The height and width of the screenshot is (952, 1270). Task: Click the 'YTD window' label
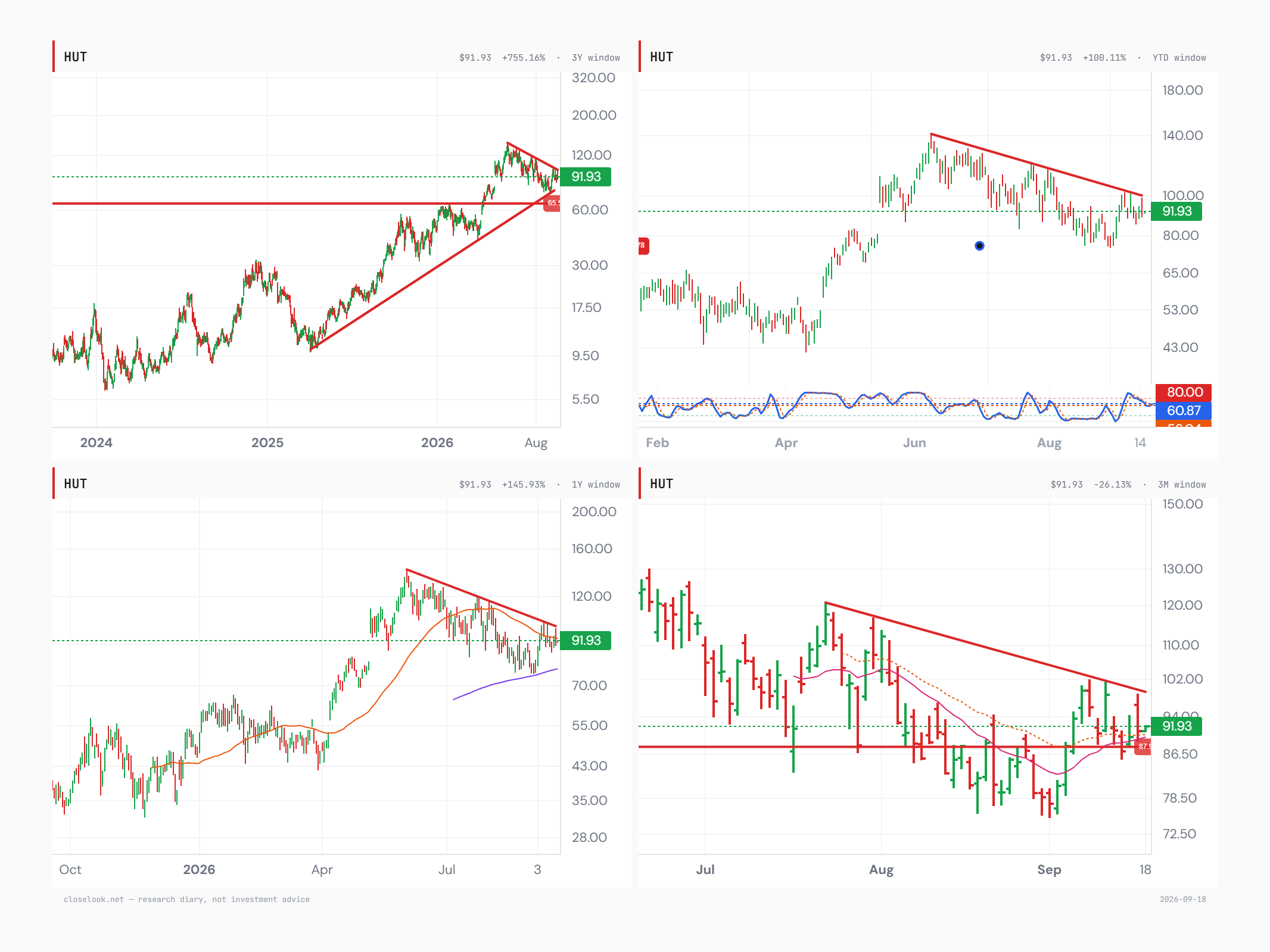(1179, 58)
